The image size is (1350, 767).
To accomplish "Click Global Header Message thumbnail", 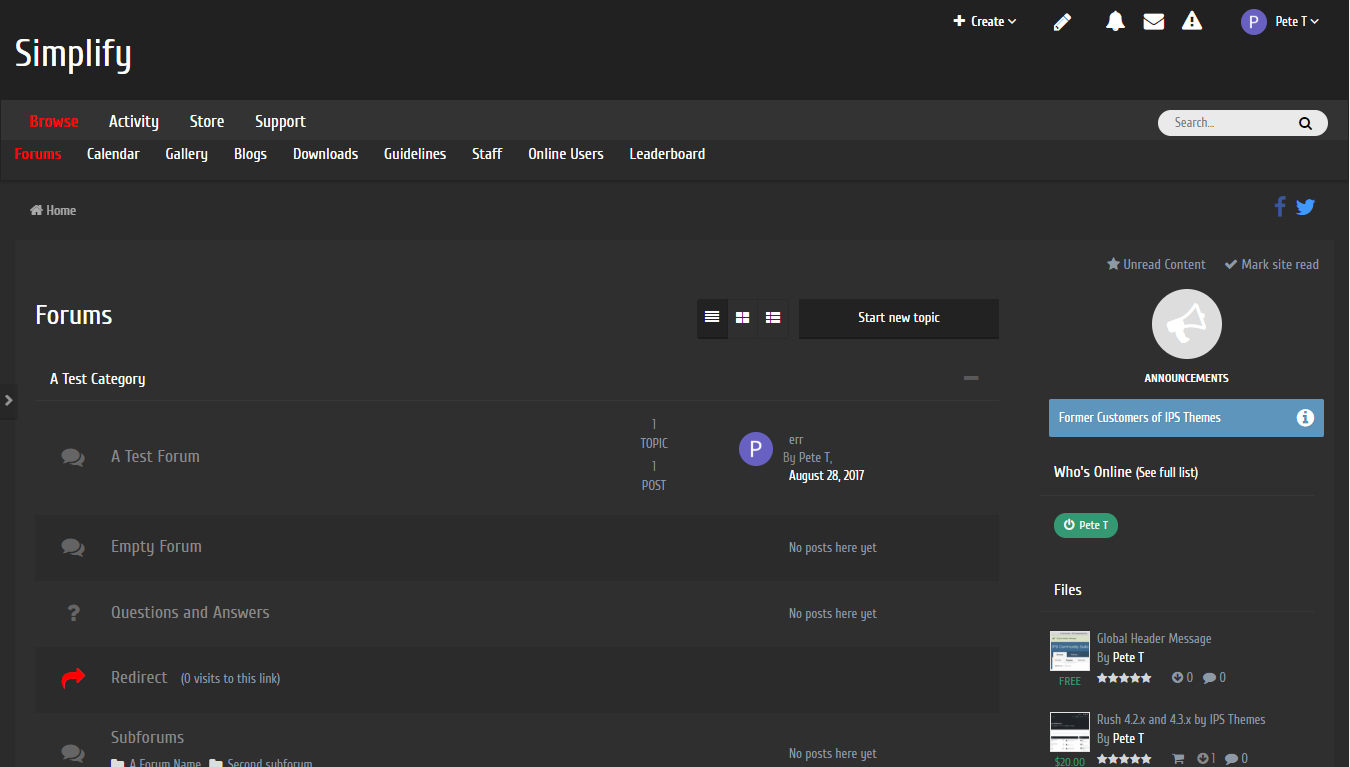I will 1070,651.
